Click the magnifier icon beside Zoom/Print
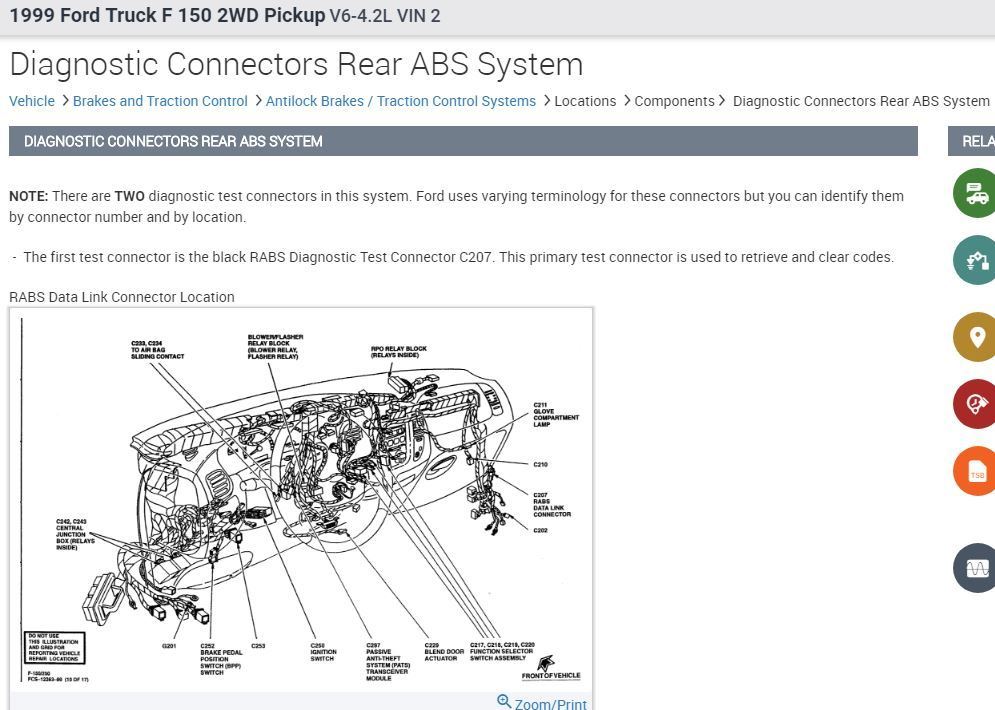 (504, 701)
